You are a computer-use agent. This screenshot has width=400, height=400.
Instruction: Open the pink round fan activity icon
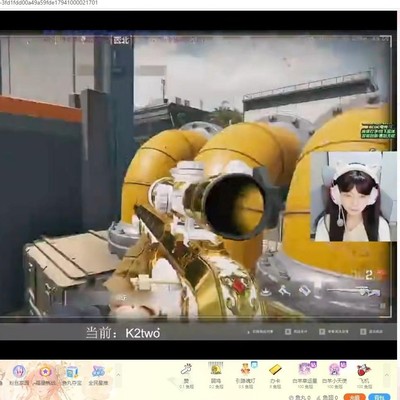click(19, 376)
